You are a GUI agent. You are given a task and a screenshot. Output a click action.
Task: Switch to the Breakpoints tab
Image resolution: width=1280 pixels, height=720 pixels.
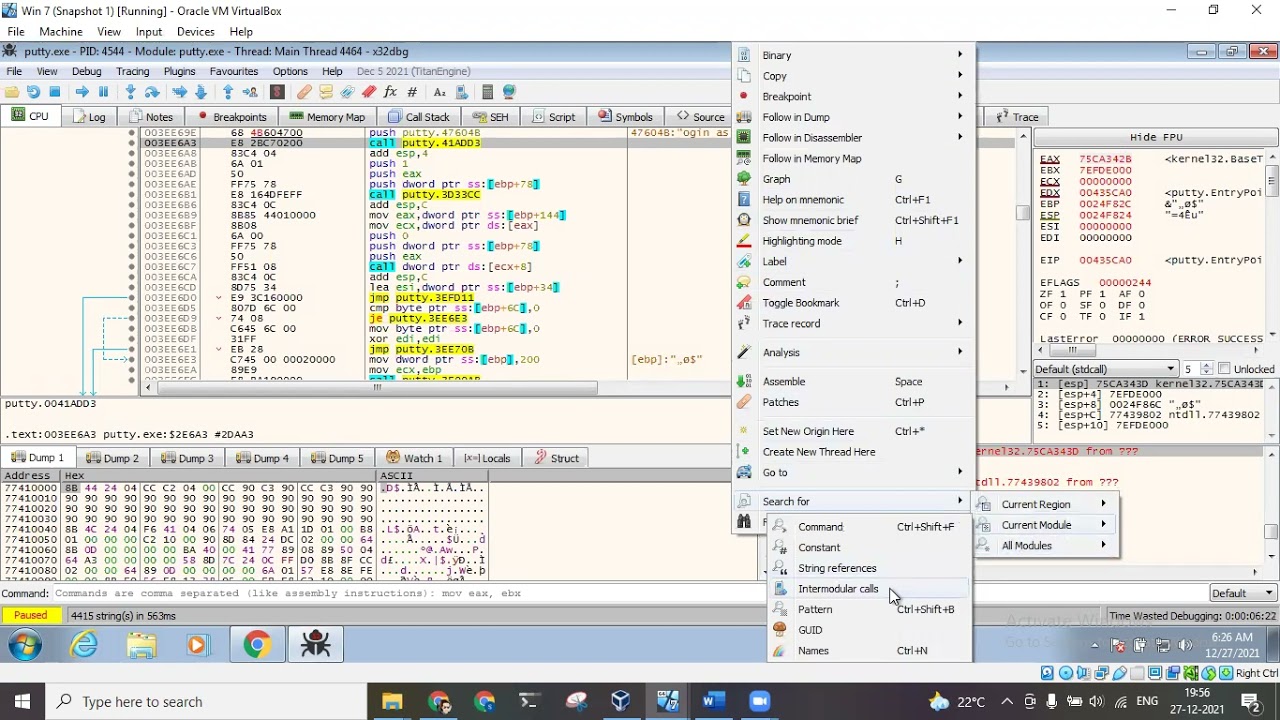coord(231,117)
